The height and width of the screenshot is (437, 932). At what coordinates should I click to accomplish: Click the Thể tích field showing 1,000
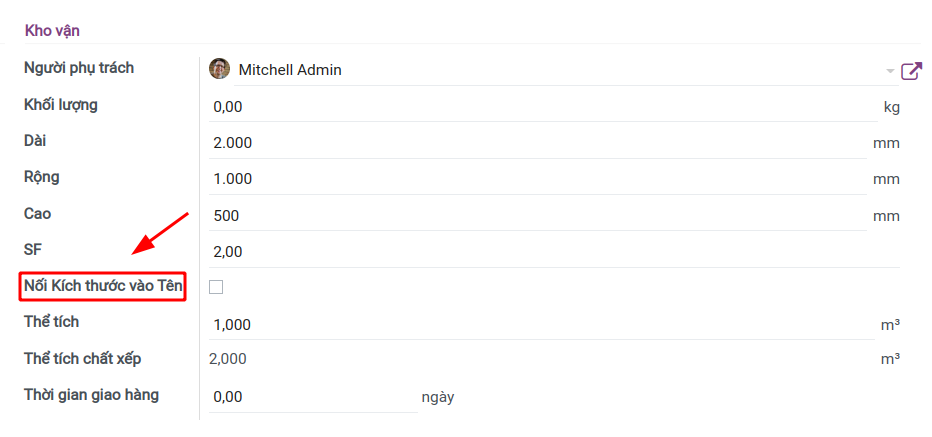(540, 325)
